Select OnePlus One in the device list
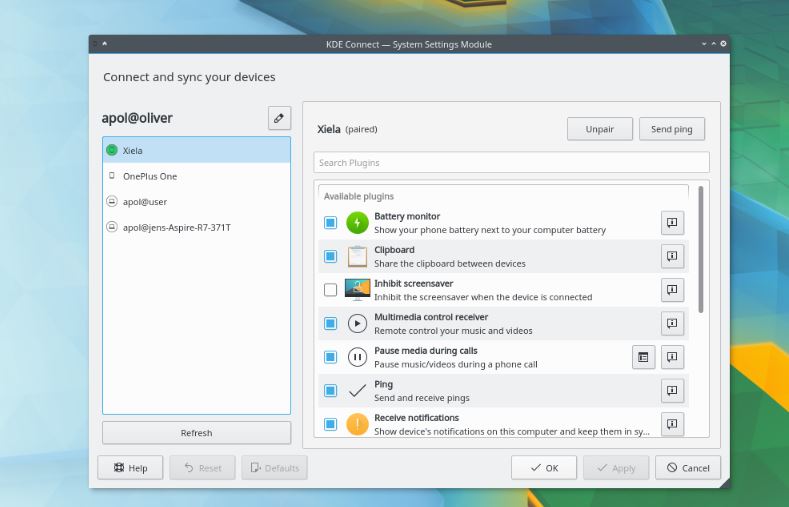Image resolution: width=789 pixels, height=507 pixels. pyautogui.click(x=196, y=176)
